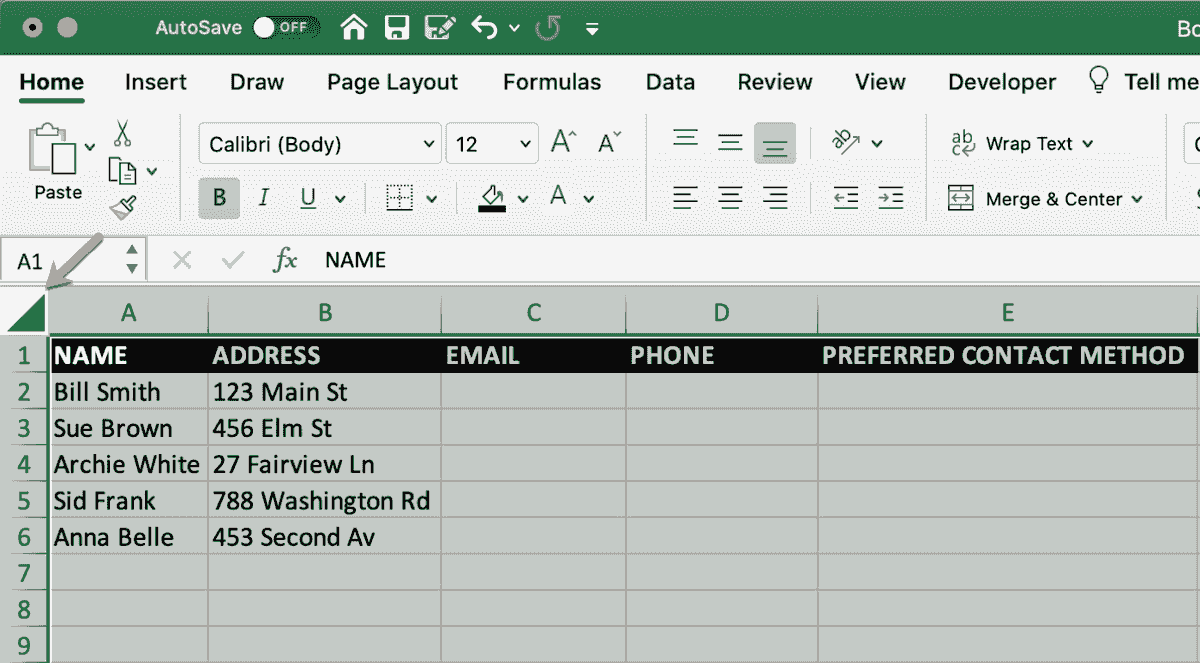The width and height of the screenshot is (1200, 663).
Task: Switch to the Formulas ribbon tab
Action: point(551,82)
